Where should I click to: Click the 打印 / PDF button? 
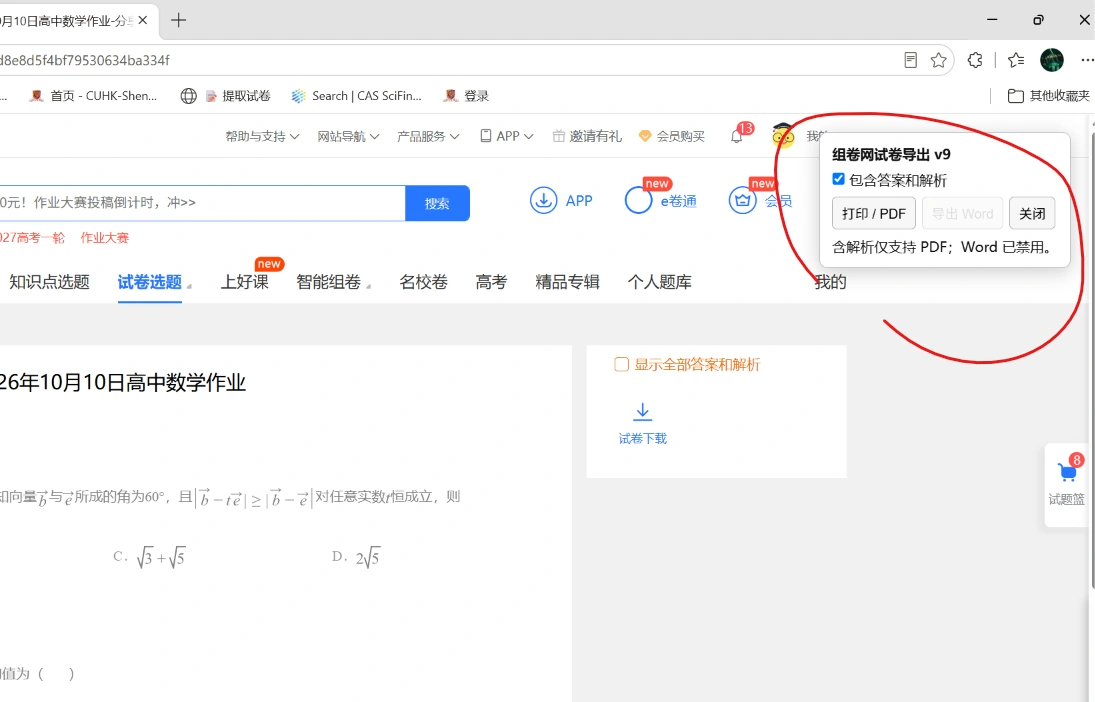(x=874, y=213)
